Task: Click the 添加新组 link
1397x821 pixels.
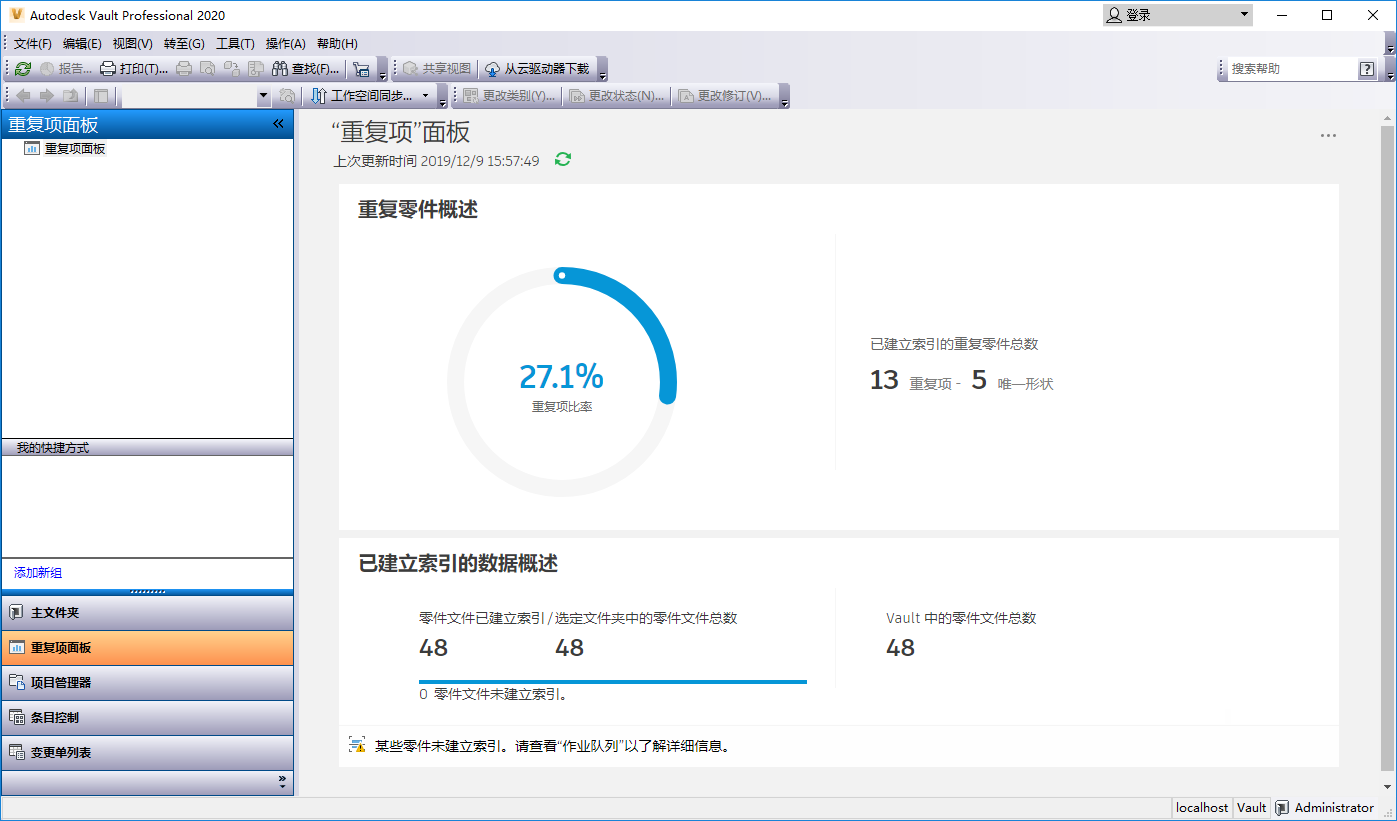Action: coord(38,573)
